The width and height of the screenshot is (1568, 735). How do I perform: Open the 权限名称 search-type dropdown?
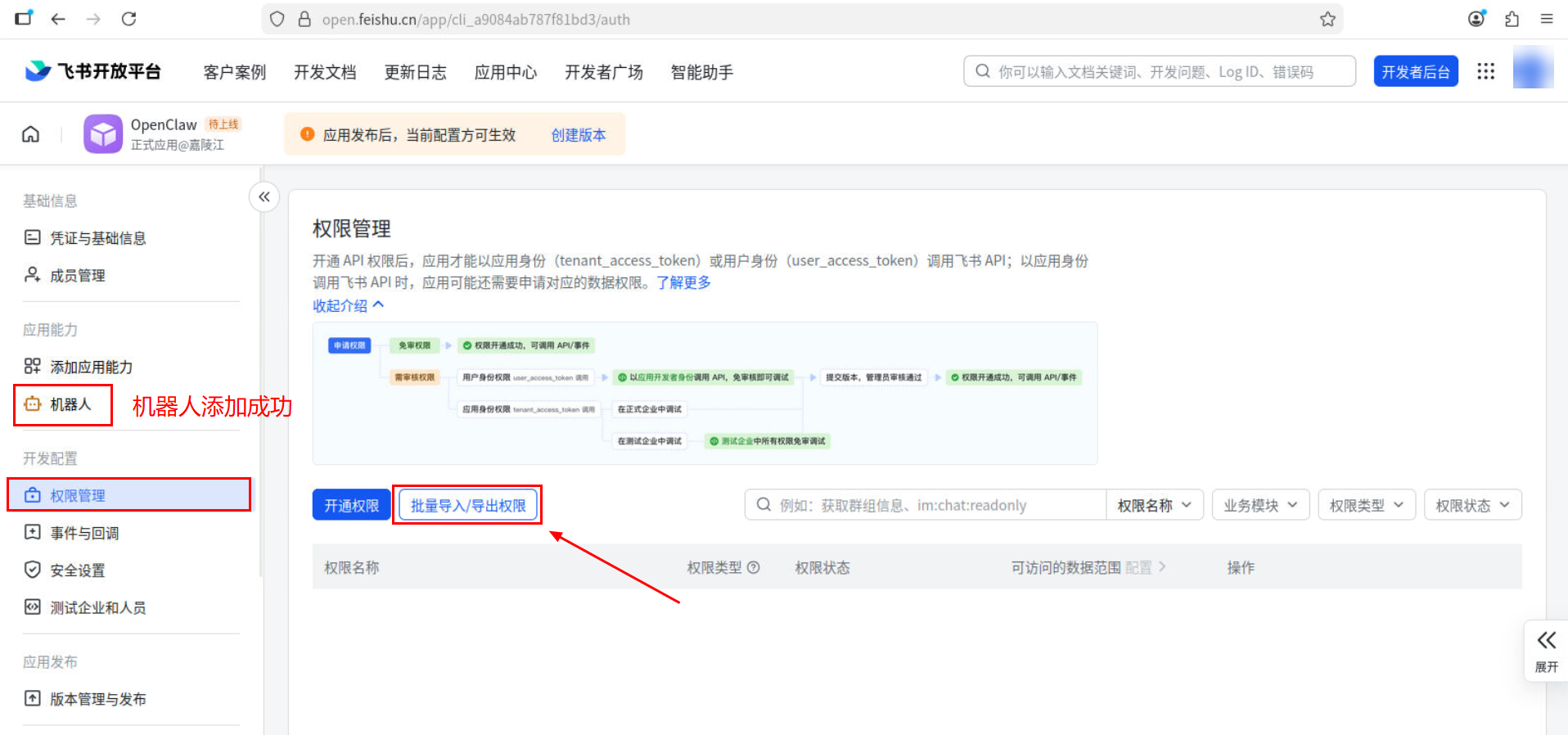(x=1154, y=505)
